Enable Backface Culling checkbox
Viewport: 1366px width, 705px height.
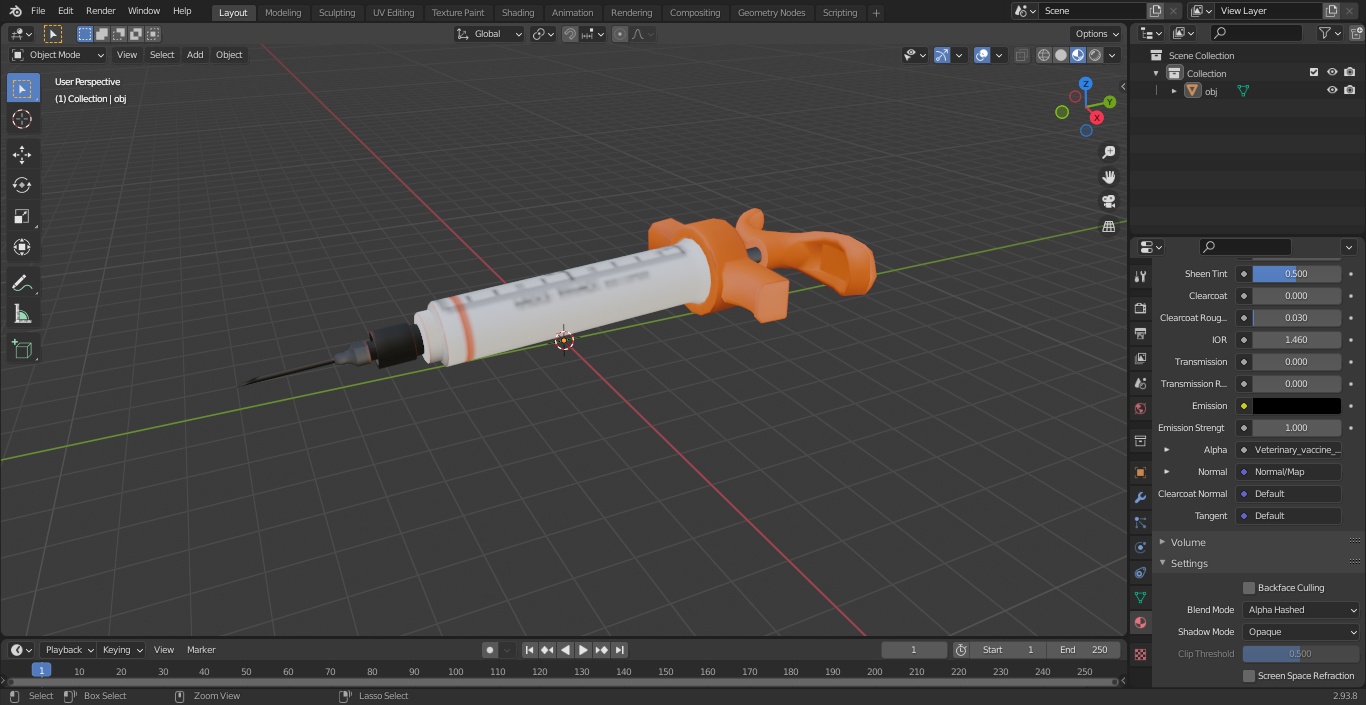[x=1249, y=588]
